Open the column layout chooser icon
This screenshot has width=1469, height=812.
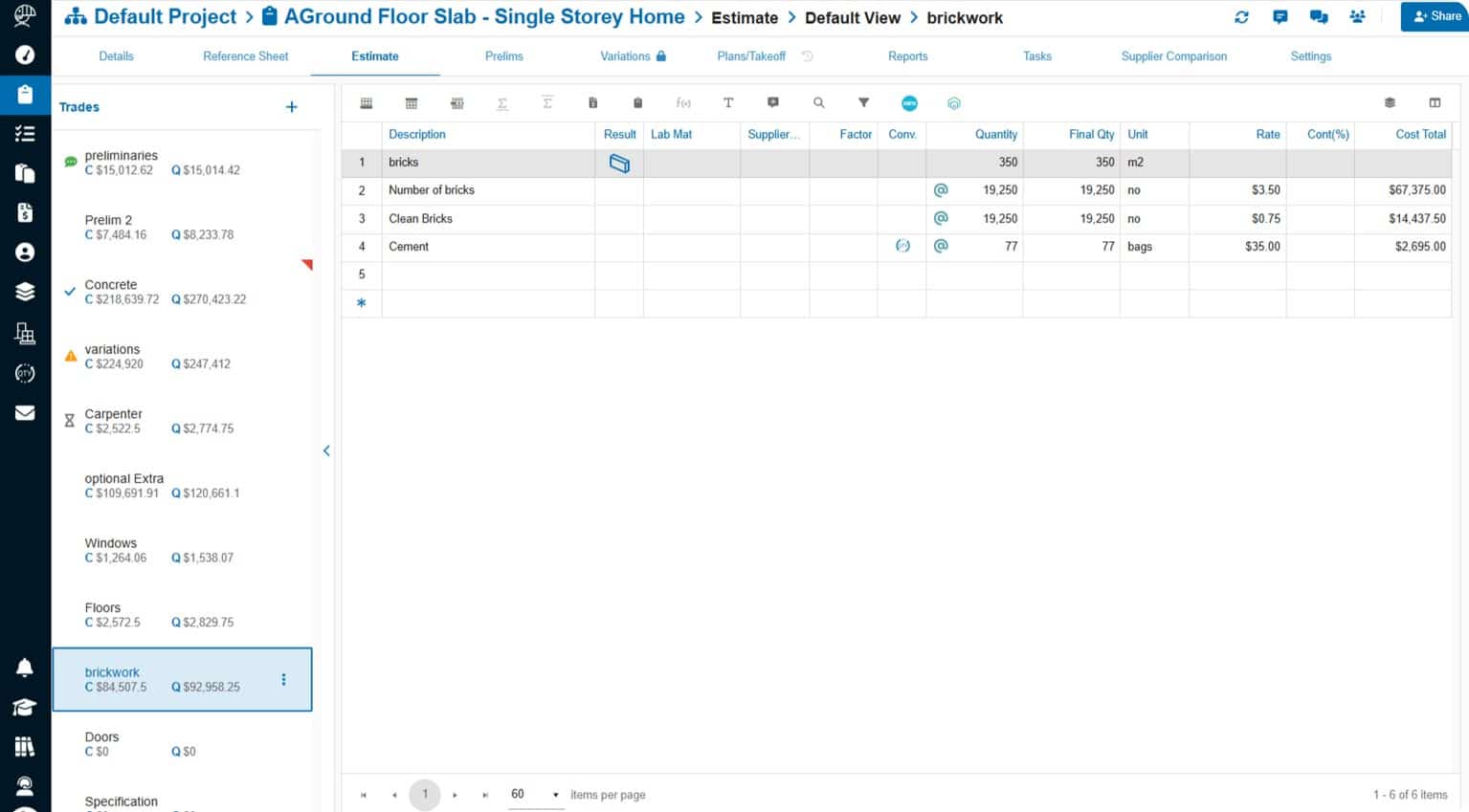[x=1435, y=103]
